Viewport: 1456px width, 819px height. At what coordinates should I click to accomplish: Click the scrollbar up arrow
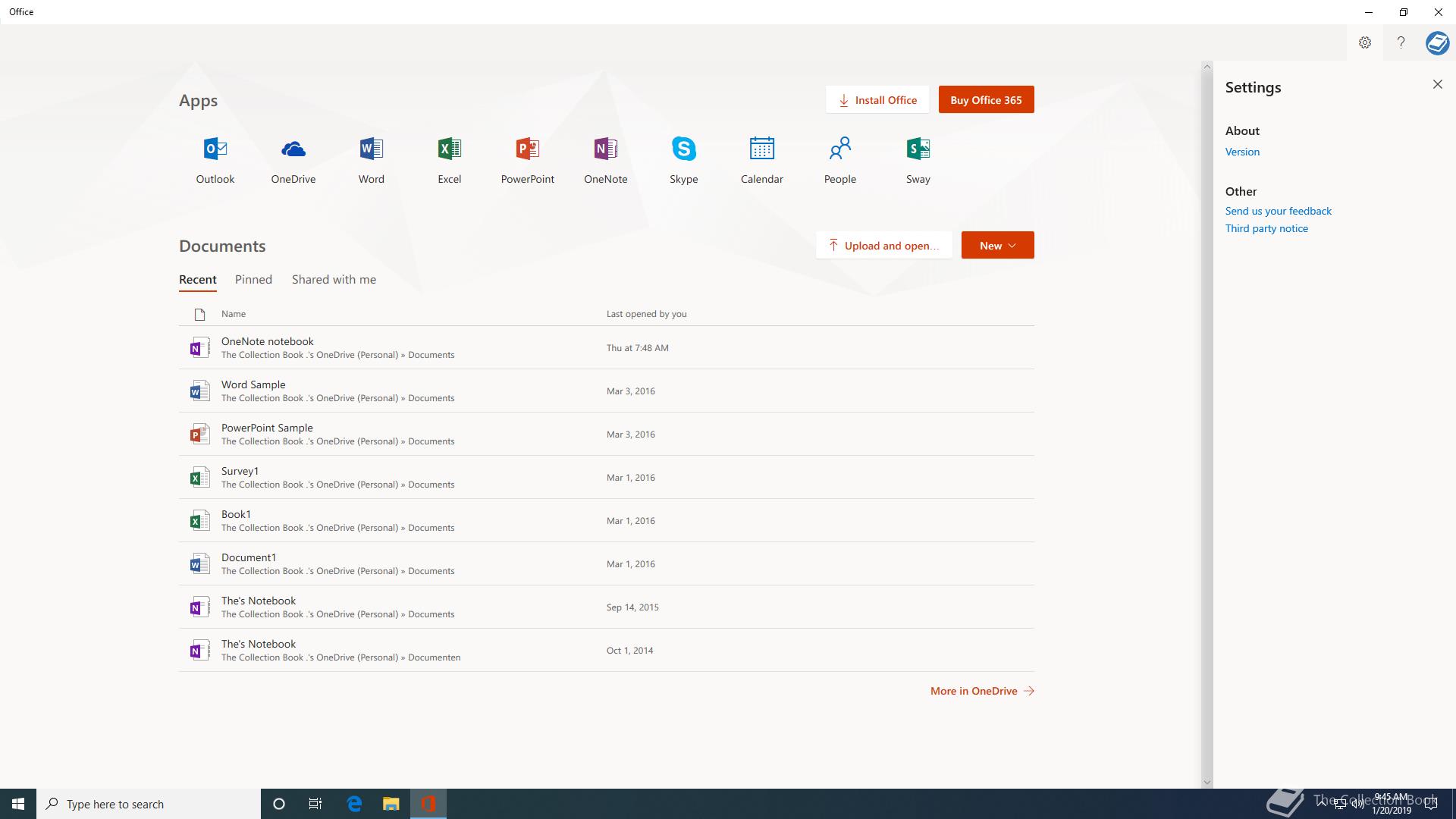1207,67
